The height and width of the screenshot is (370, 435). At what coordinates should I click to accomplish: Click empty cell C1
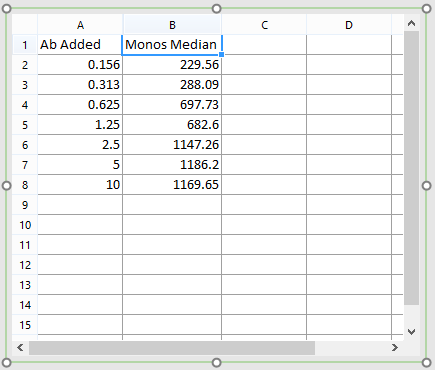(x=264, y=45)
